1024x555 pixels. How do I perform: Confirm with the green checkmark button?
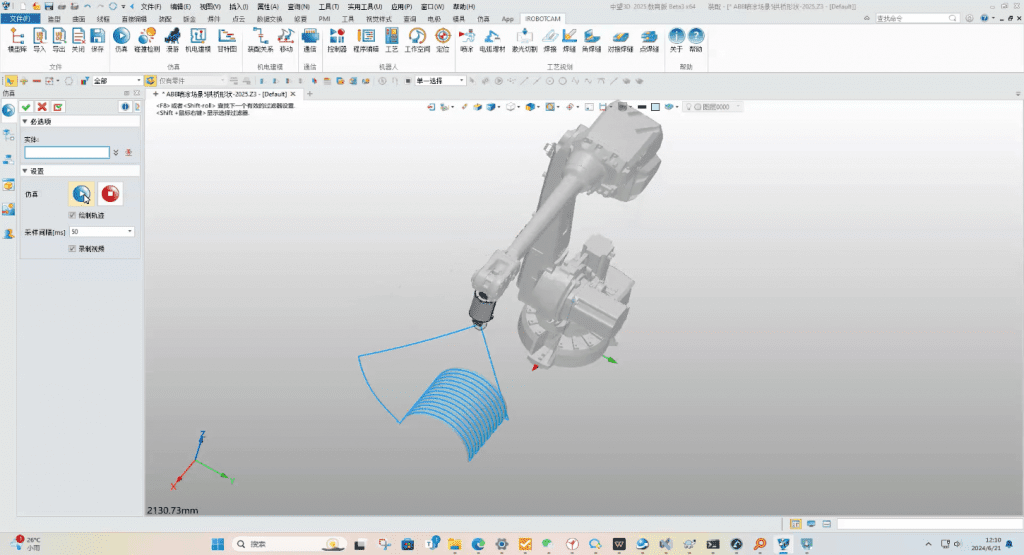tap(26, 107)
